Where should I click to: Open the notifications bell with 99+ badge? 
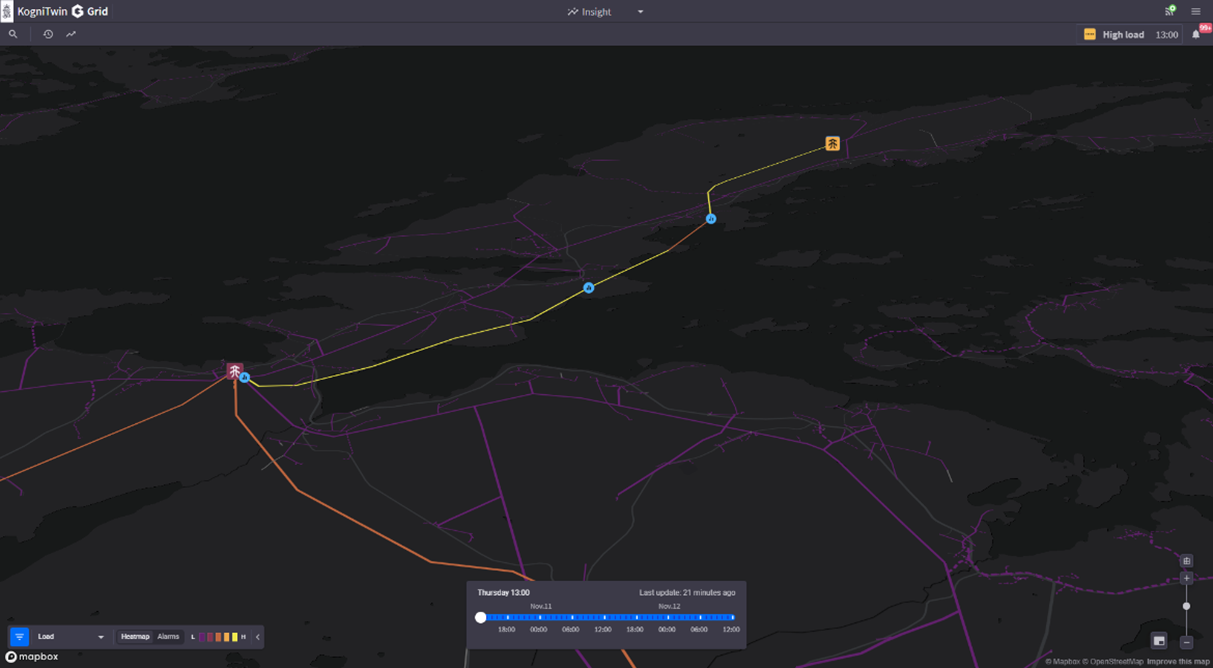(x=1196, y=34)
